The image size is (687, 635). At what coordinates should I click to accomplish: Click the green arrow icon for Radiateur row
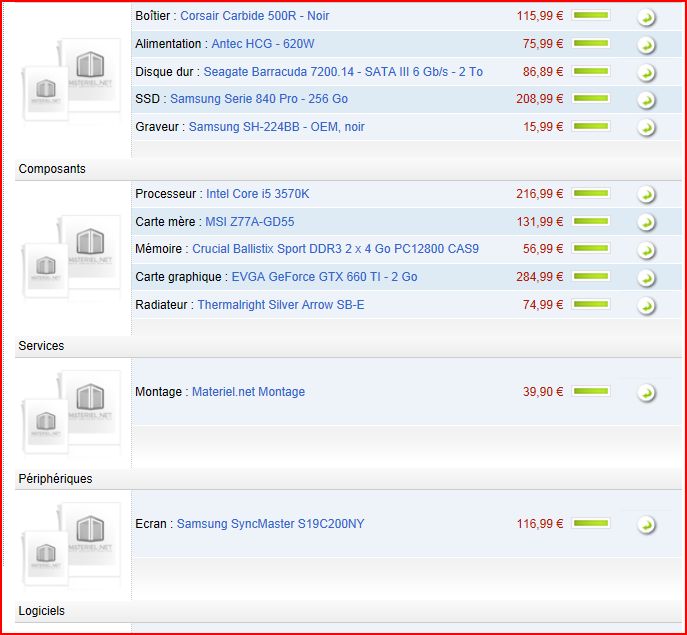coord(646,305)
